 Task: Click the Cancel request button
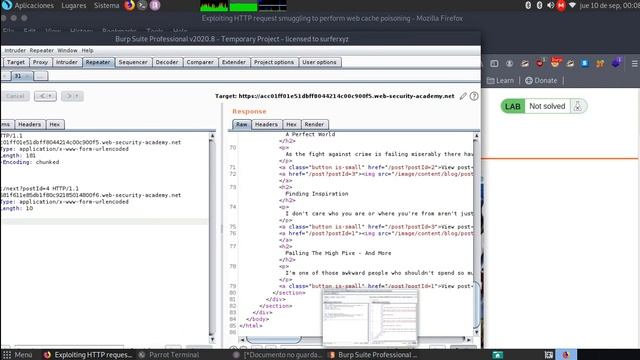[x=15, y=96]
